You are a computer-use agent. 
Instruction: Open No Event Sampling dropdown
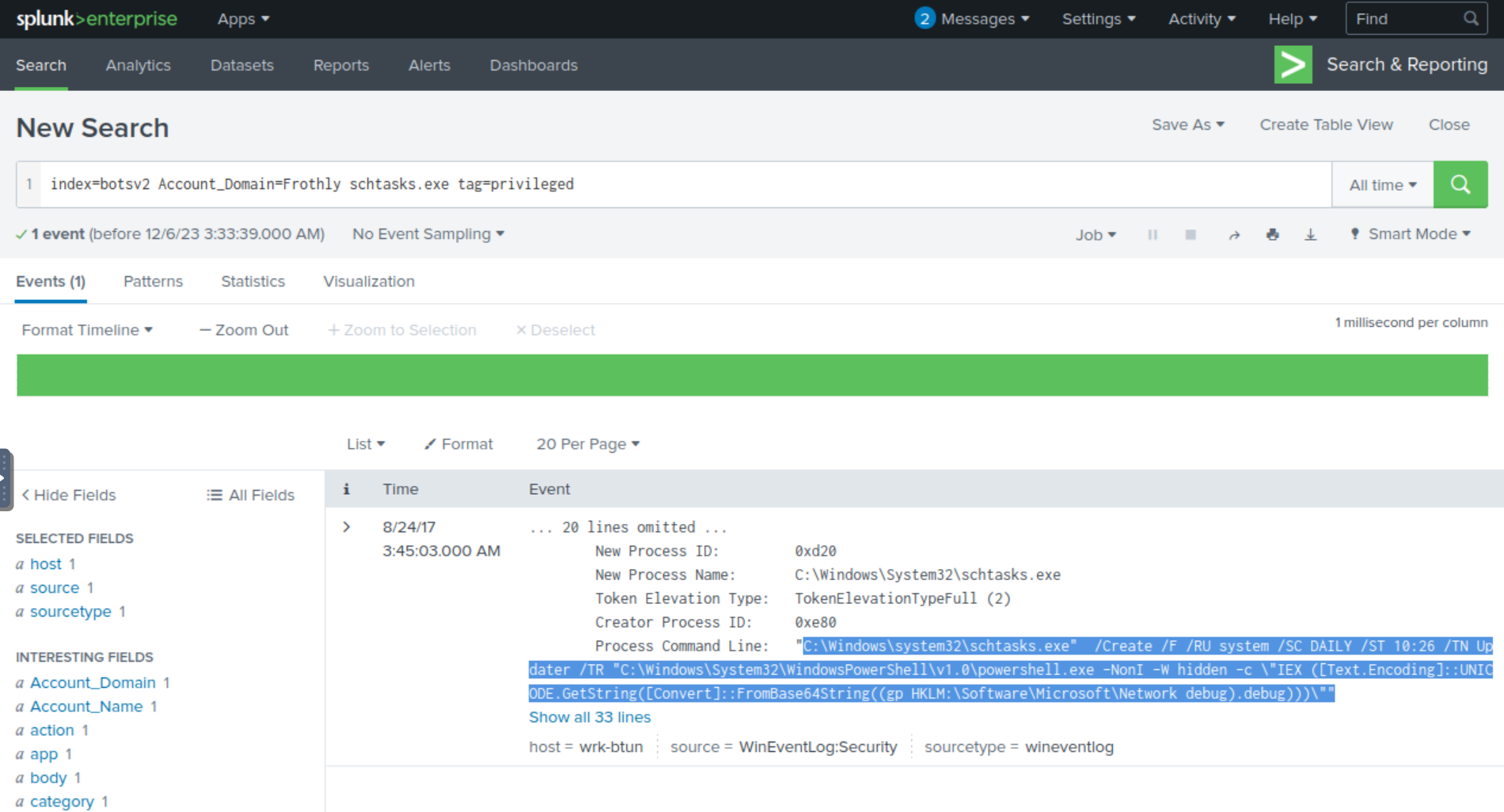pos(428,234)
